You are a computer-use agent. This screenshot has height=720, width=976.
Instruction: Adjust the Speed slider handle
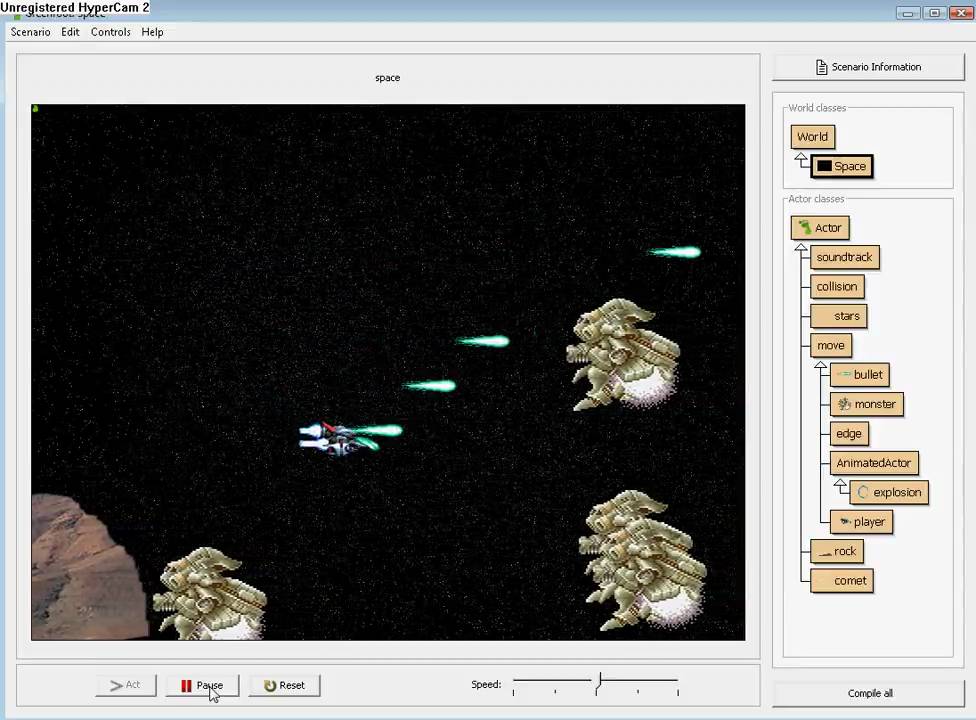tap(599, 682)
